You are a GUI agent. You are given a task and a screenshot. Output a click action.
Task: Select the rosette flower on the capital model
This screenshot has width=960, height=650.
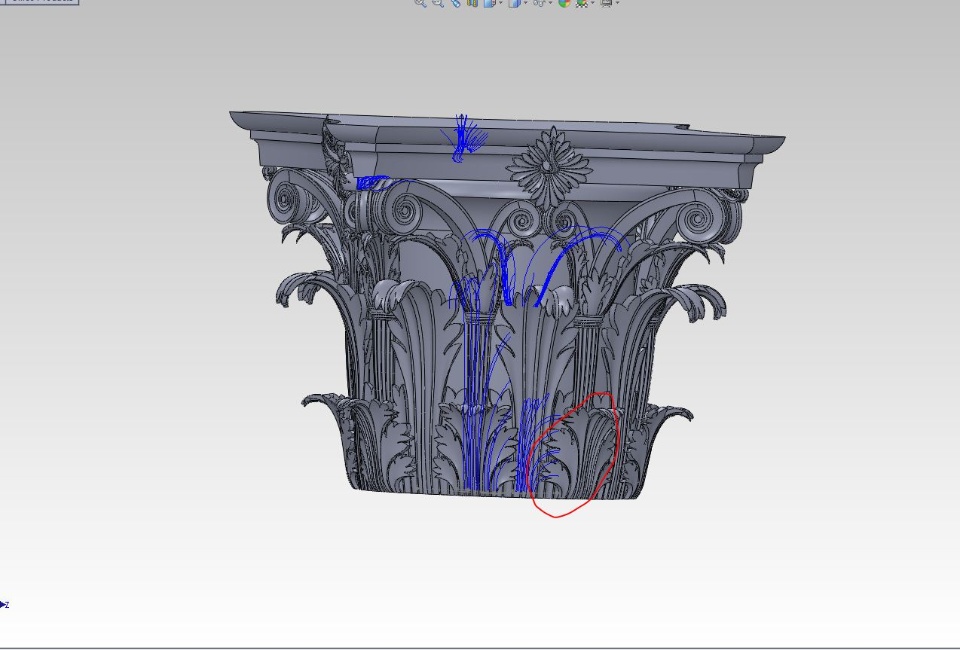click(550, 167)
